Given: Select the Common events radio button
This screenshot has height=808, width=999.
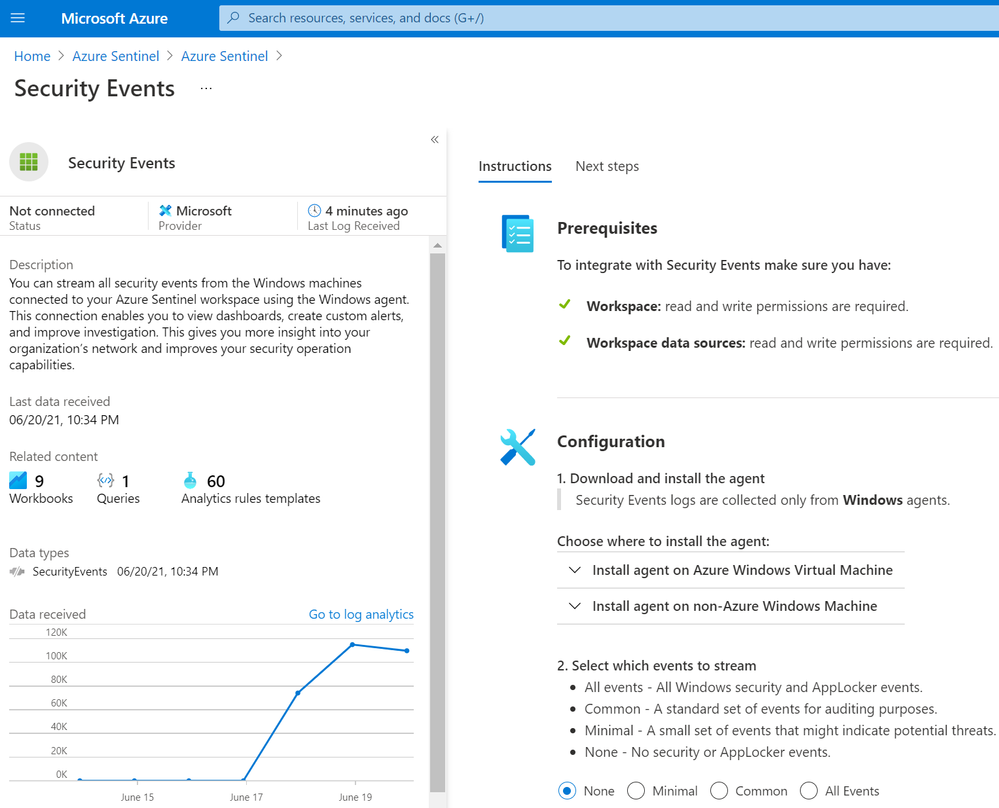Looking at the screenshot, I should [719, 791].
